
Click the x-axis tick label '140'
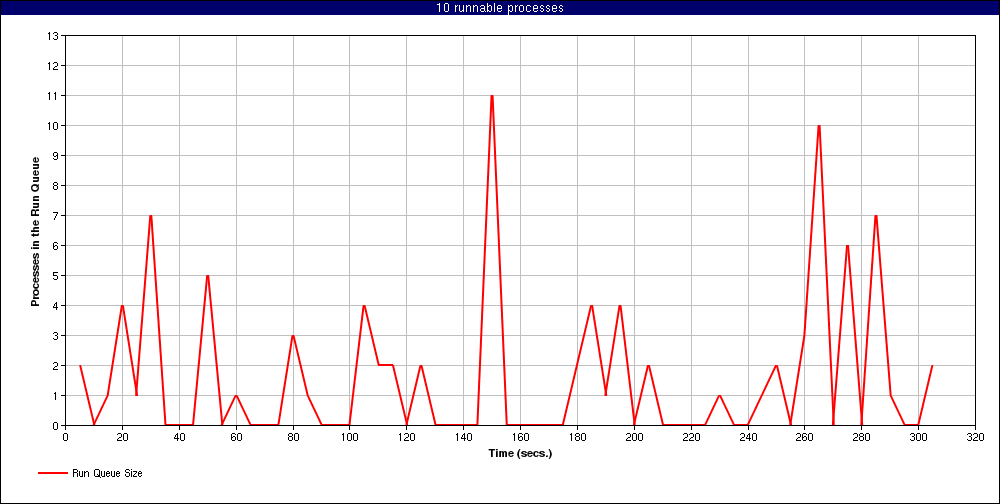[463, 438]
